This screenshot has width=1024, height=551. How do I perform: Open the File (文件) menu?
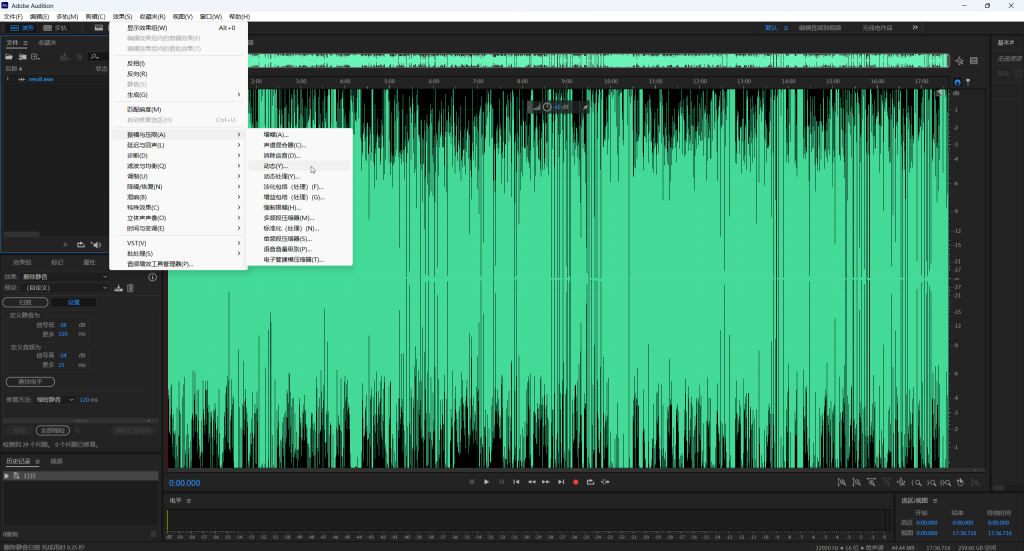click(x=13, y=16)
